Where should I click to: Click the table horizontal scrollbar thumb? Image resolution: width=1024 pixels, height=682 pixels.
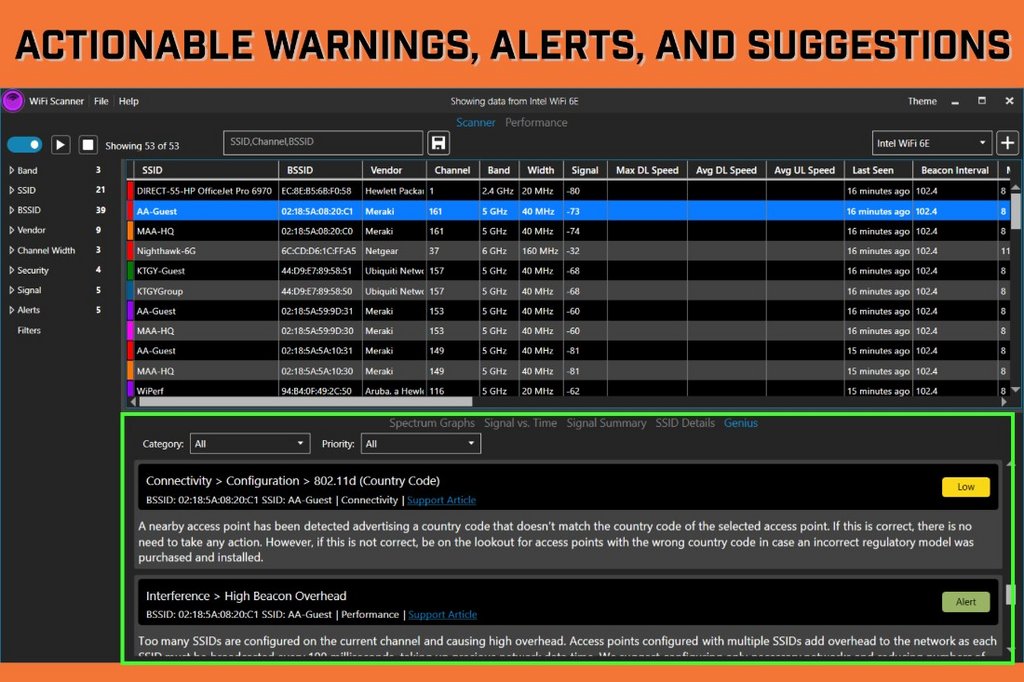tap(305, 402)
